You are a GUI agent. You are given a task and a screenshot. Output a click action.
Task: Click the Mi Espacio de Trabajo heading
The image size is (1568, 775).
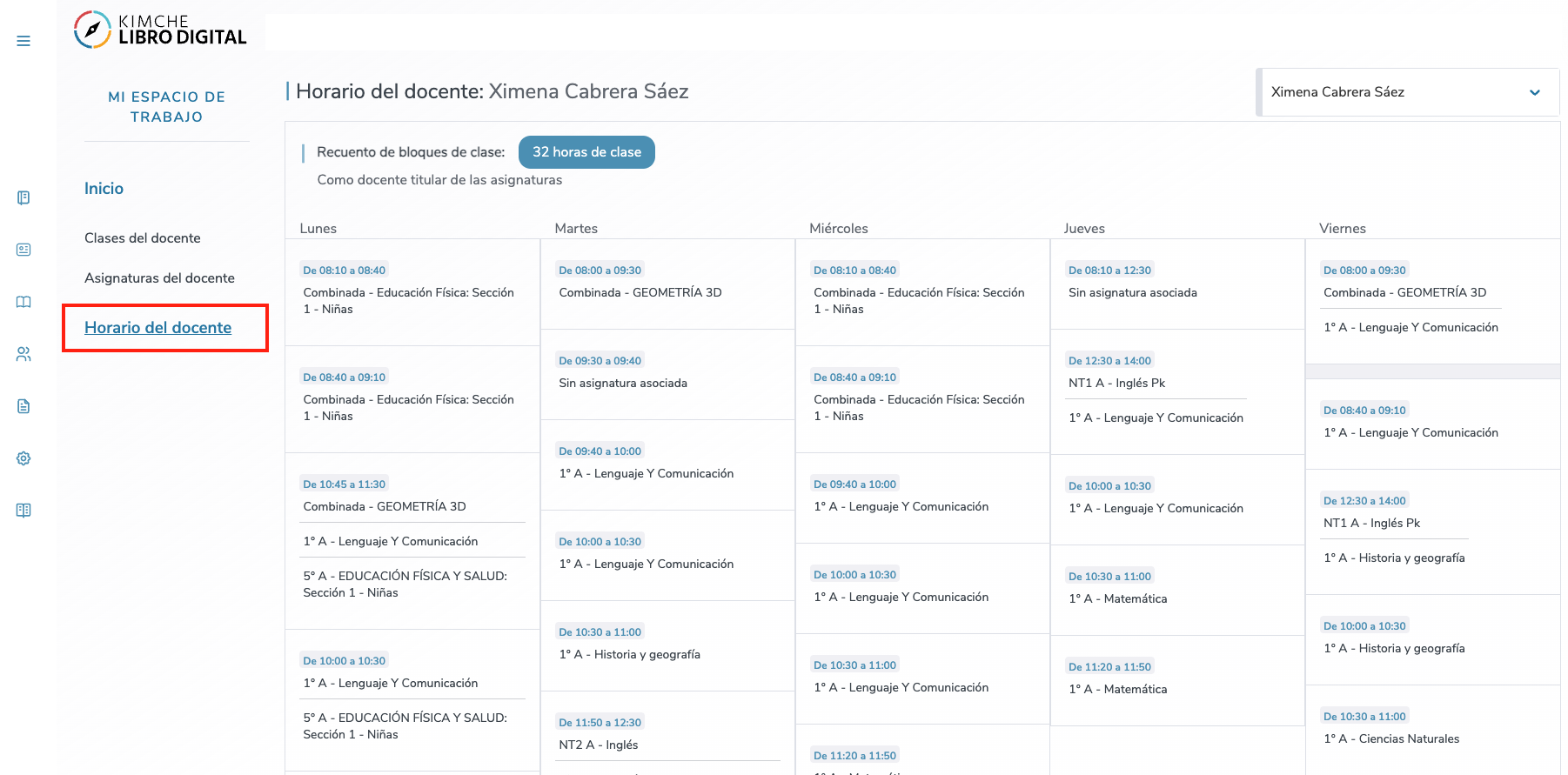click(x=166, y=107)
